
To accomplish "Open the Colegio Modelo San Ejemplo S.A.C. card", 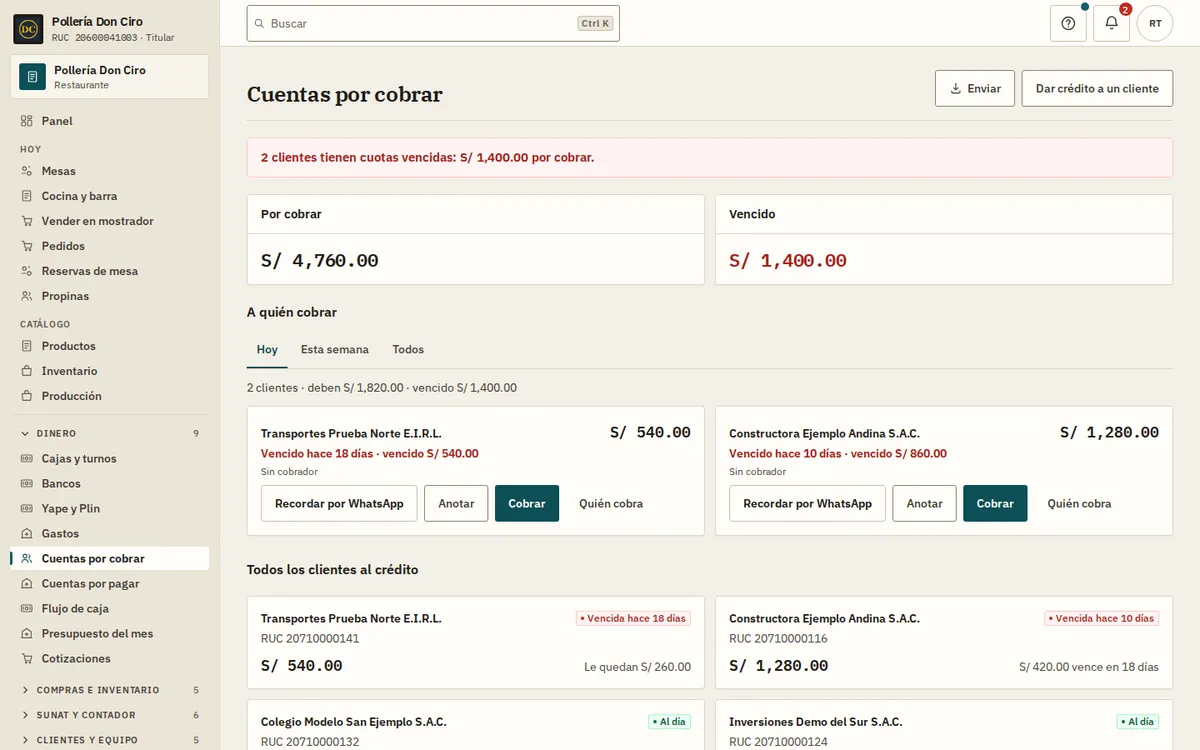I will (x=476, y=725).
